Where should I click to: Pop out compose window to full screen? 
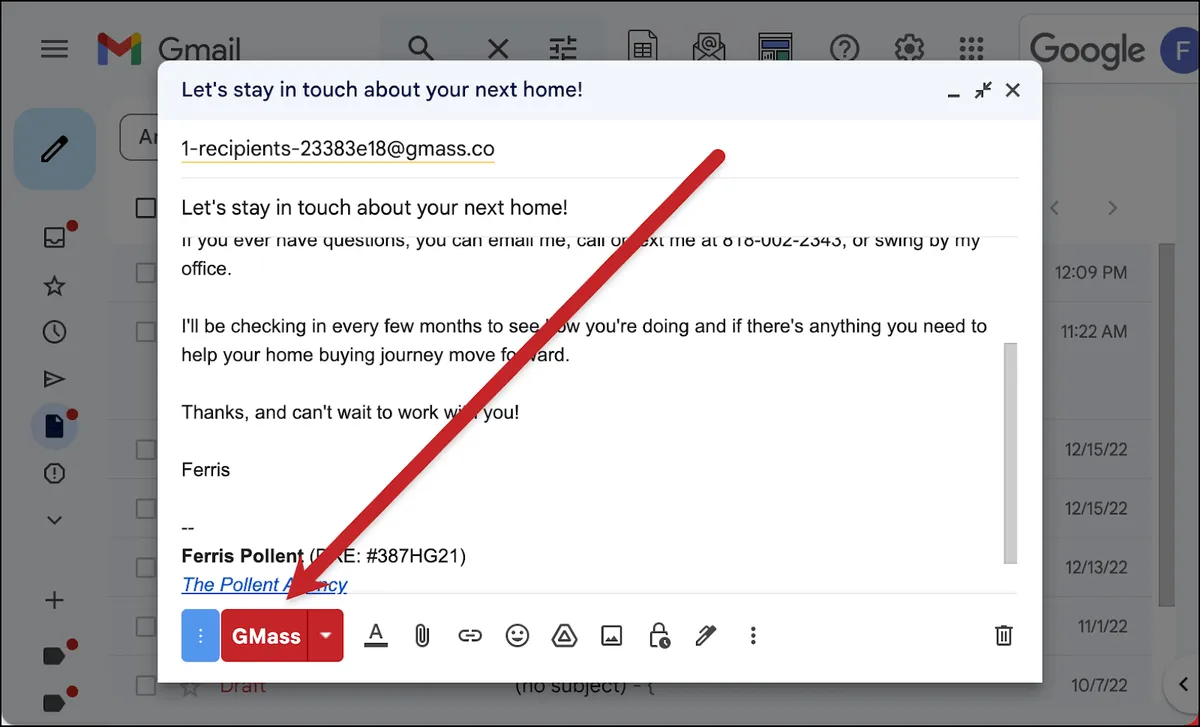[x=984, y=90]
